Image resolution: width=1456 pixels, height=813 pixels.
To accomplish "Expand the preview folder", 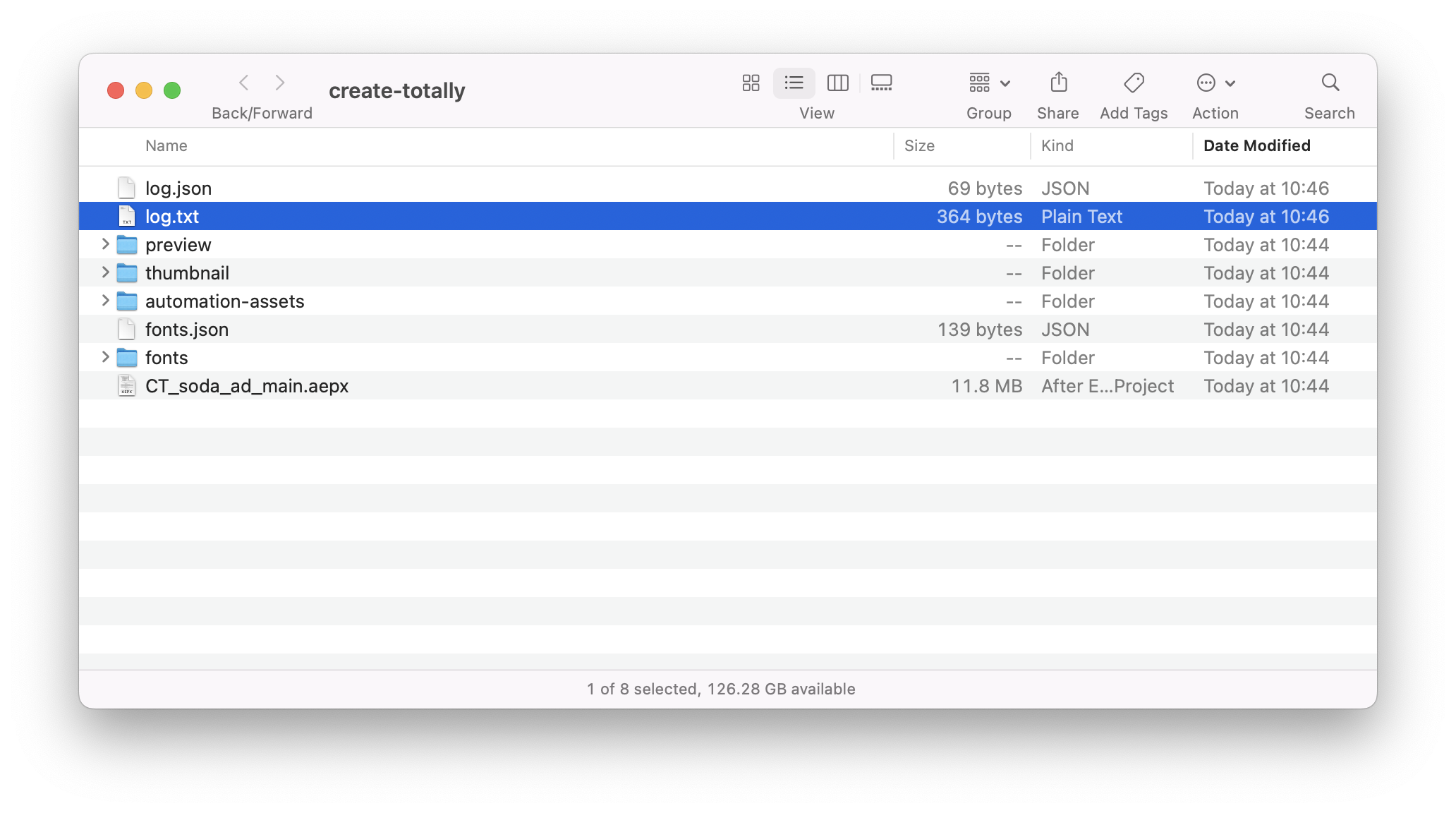I will click(105, 244).
